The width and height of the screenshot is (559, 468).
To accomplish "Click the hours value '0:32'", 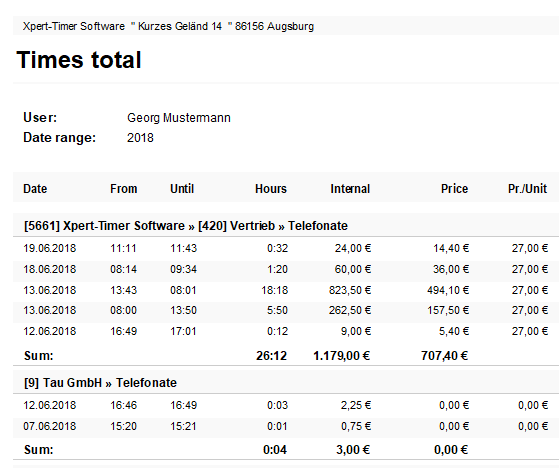I will pyautogui.click(x=277, y=248).
